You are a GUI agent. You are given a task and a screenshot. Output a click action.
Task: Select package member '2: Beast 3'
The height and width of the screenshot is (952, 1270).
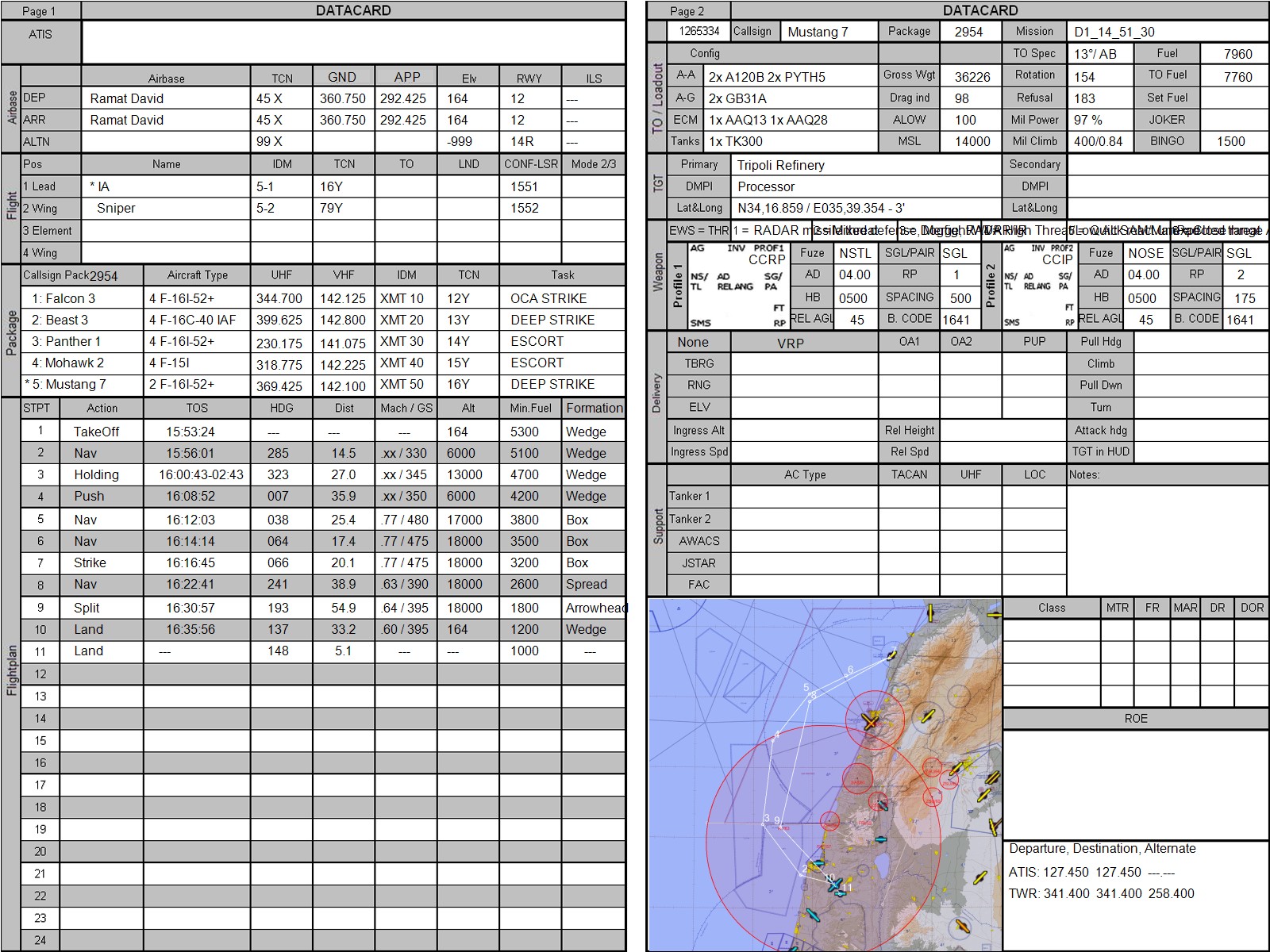tap(60, 320)
